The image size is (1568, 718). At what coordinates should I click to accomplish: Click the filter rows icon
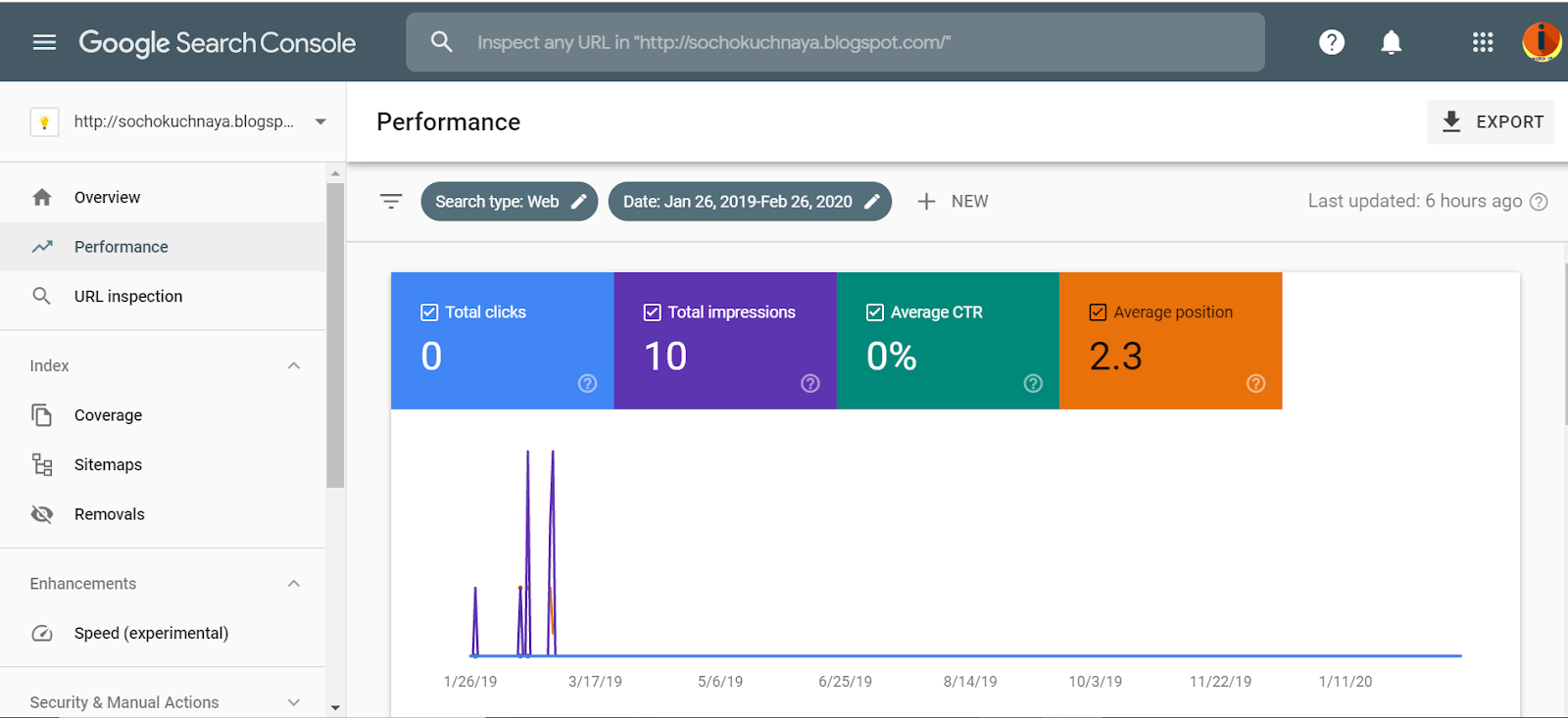tap(391, 202)
